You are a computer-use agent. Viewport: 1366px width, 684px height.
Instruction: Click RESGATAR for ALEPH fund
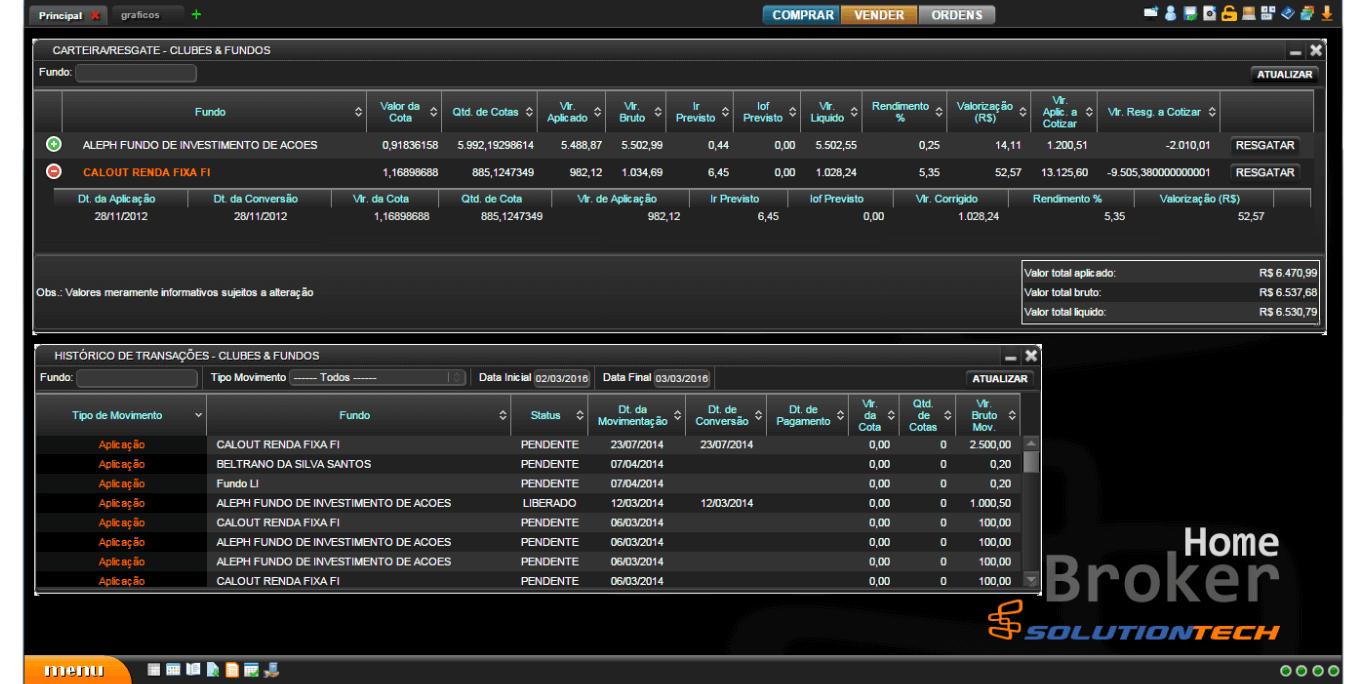1265,145
